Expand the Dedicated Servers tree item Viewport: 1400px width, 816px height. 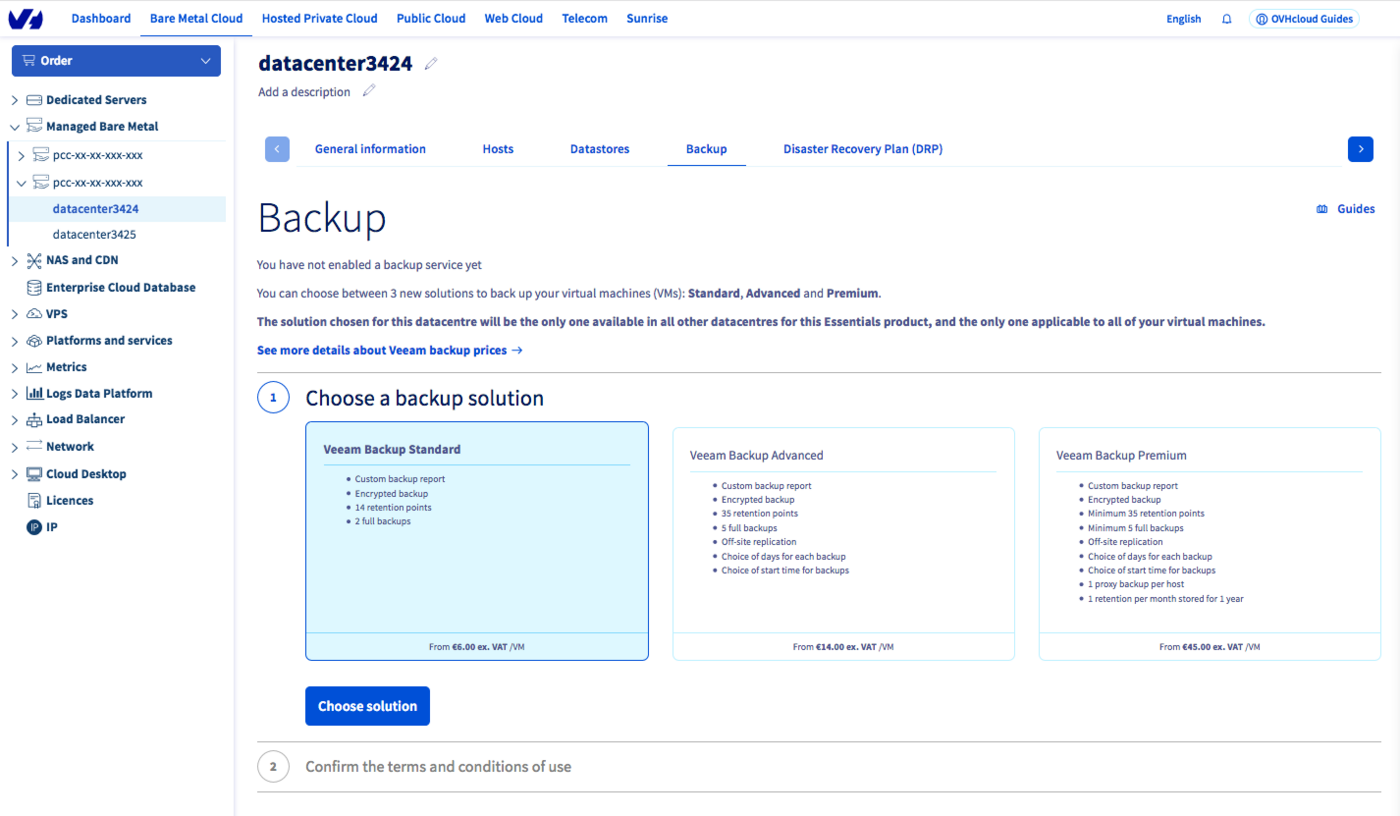coord(13,99)
